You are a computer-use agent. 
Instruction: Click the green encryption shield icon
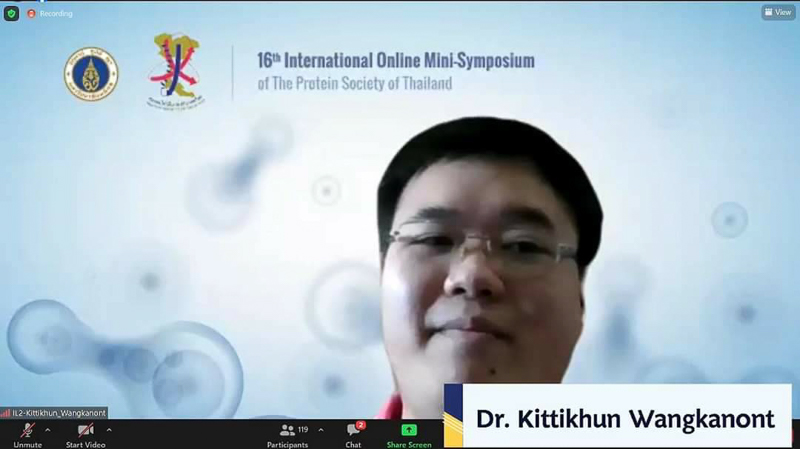[x=11, y=13]
